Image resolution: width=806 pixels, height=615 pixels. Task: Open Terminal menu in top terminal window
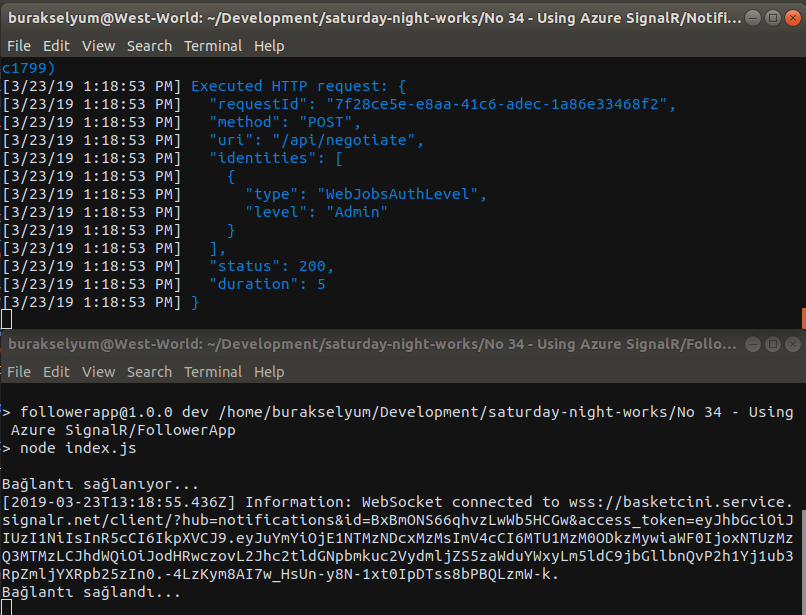(x=213, y=46)
